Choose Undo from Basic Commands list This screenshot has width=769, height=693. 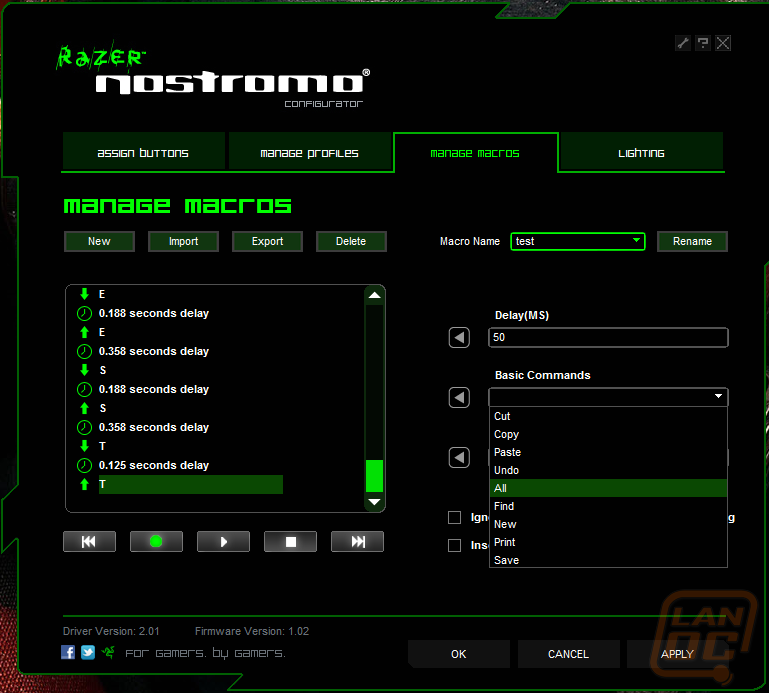pyautogui.click(x=608, y=470)
